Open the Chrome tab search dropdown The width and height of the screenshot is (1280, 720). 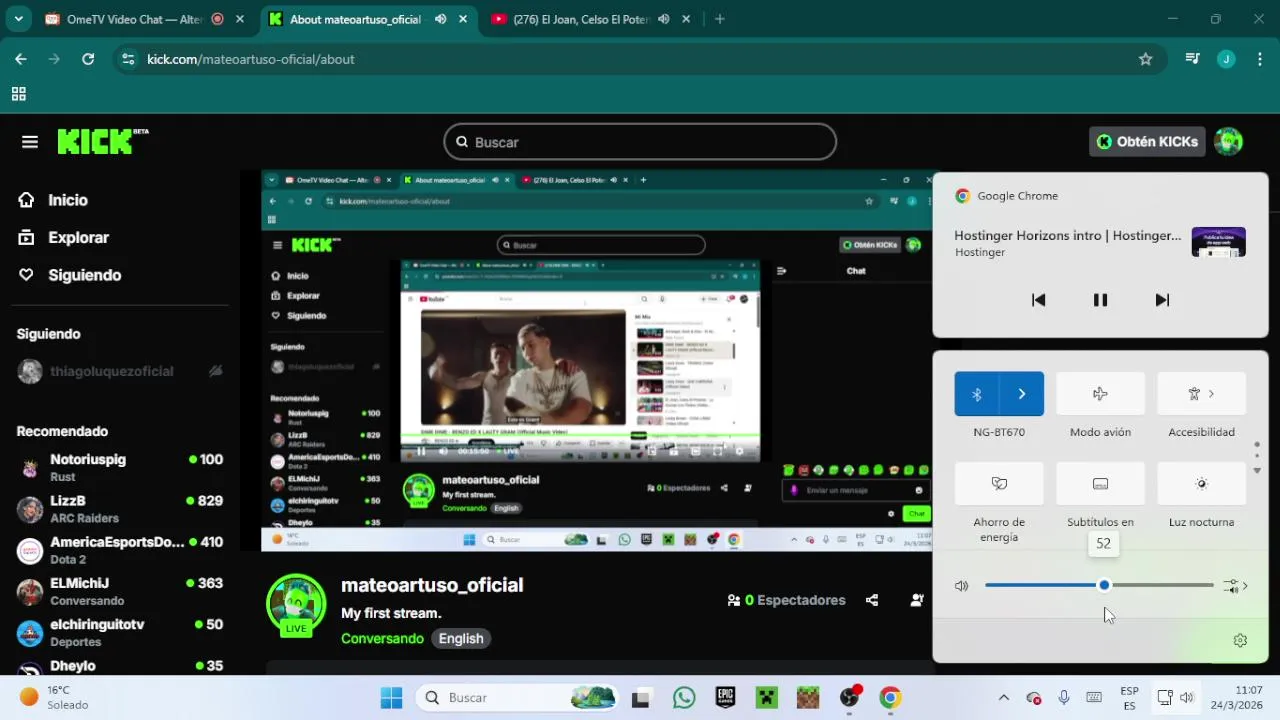20,19
